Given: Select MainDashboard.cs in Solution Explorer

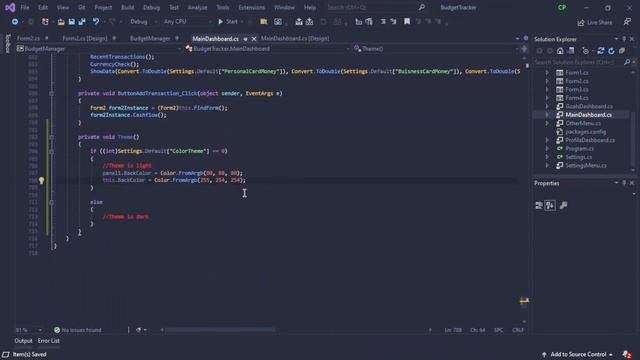Looking at the screenshot, I should [x=588, y=115].
